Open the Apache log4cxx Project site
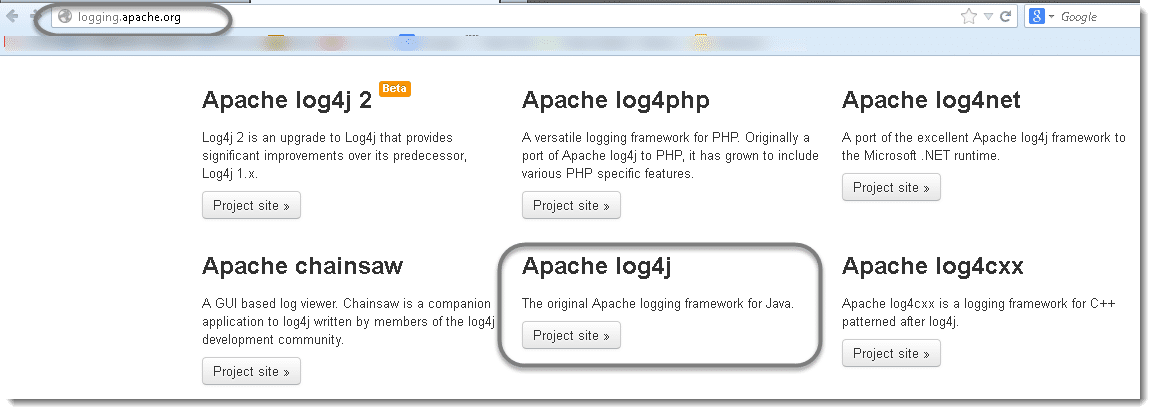This screenshot has width=1155, height=414. (891, 353)
